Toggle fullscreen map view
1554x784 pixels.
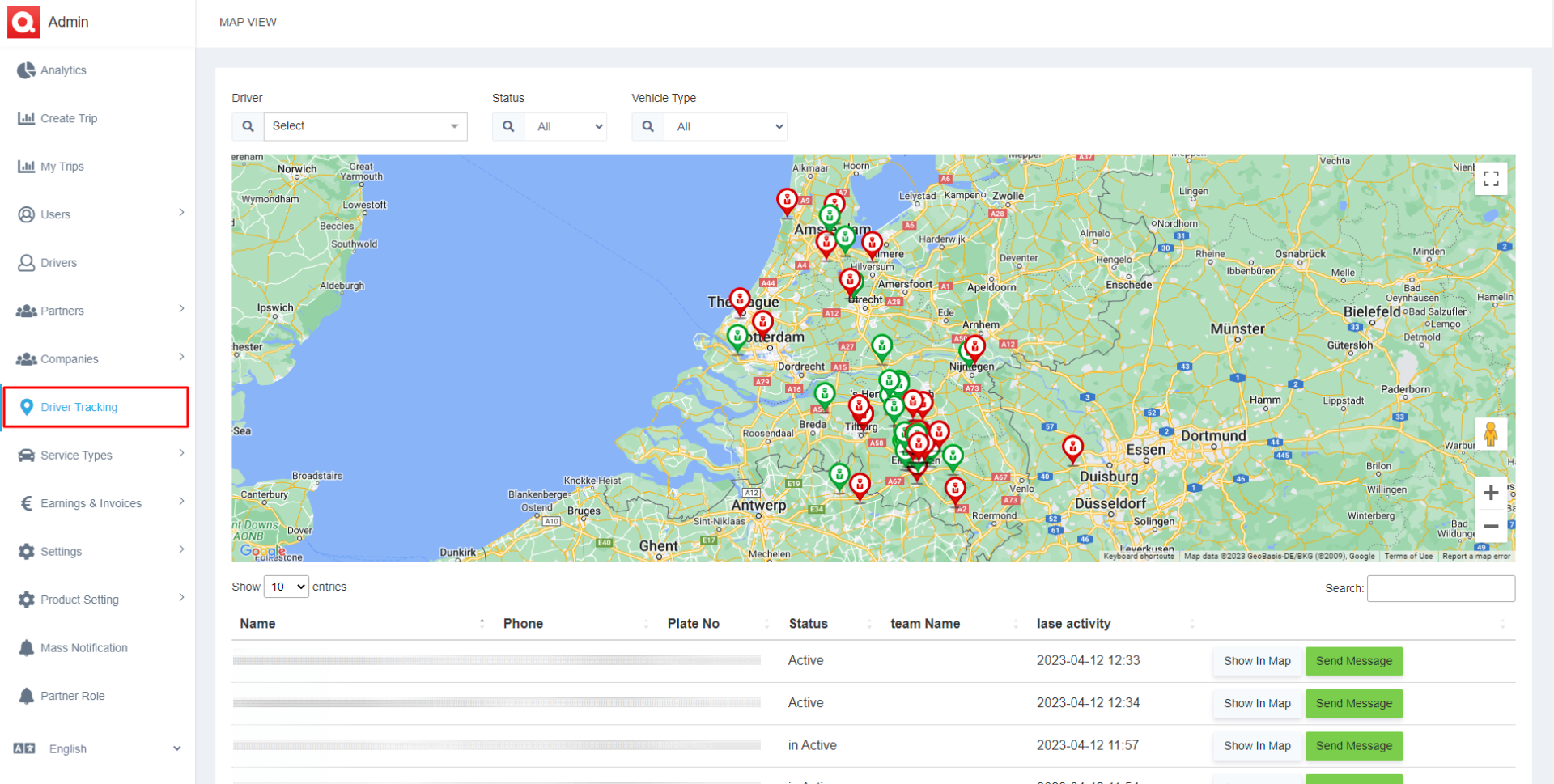(1491, 179)
